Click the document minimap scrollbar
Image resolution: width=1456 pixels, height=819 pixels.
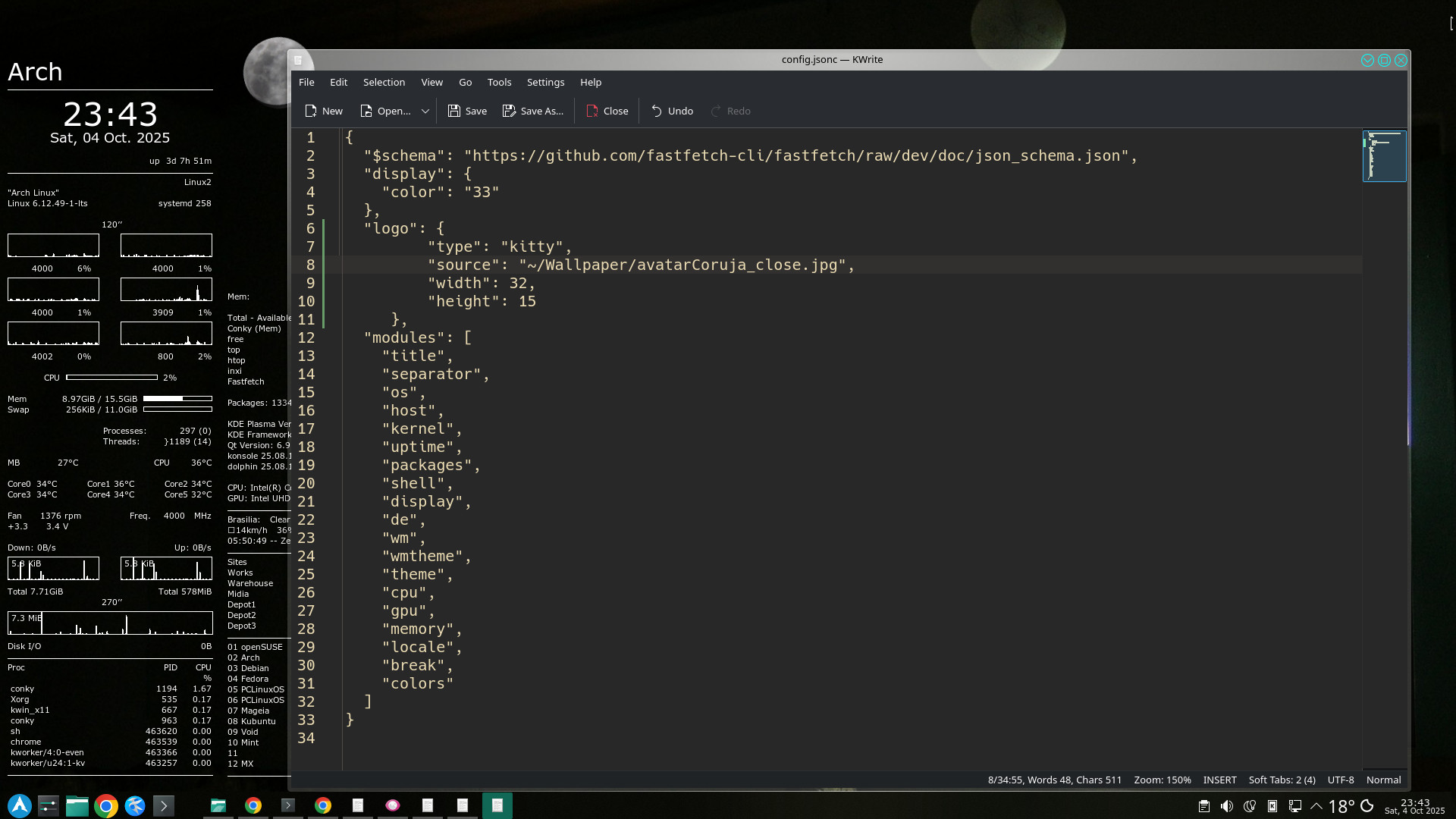coord(1384,155)
